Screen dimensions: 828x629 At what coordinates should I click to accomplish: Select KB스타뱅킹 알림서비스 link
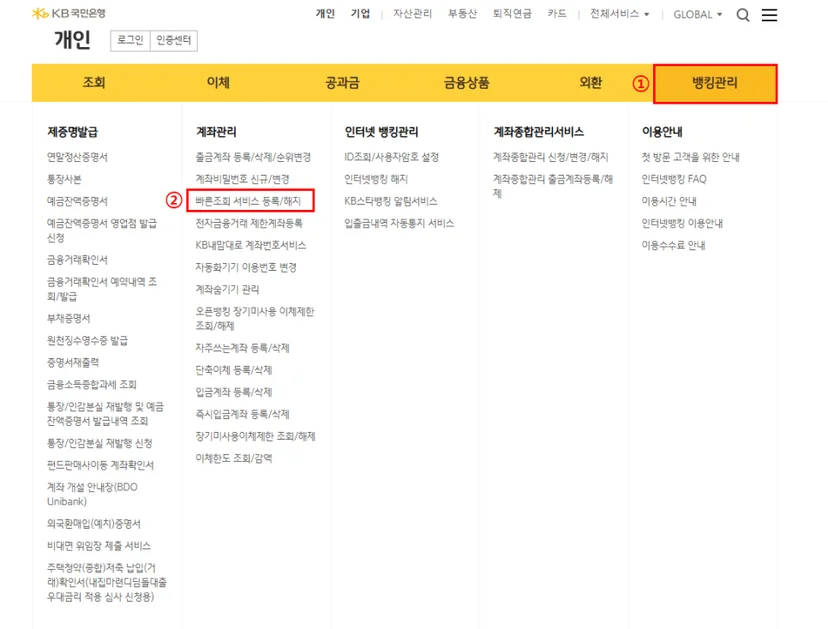(391, 201)
